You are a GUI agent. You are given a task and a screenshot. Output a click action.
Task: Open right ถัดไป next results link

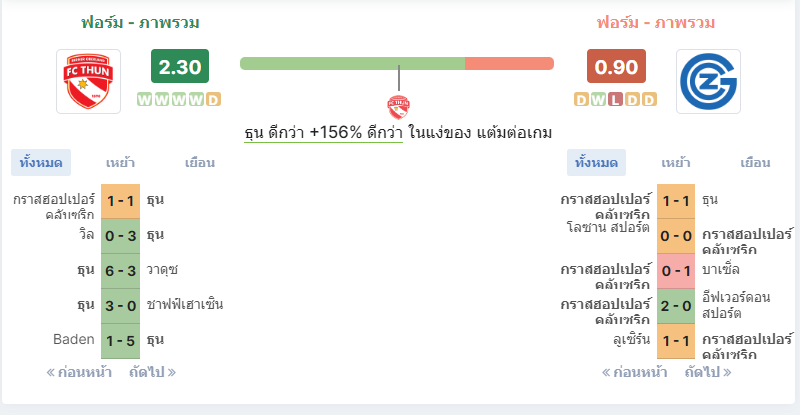click(x=708, y=372)
